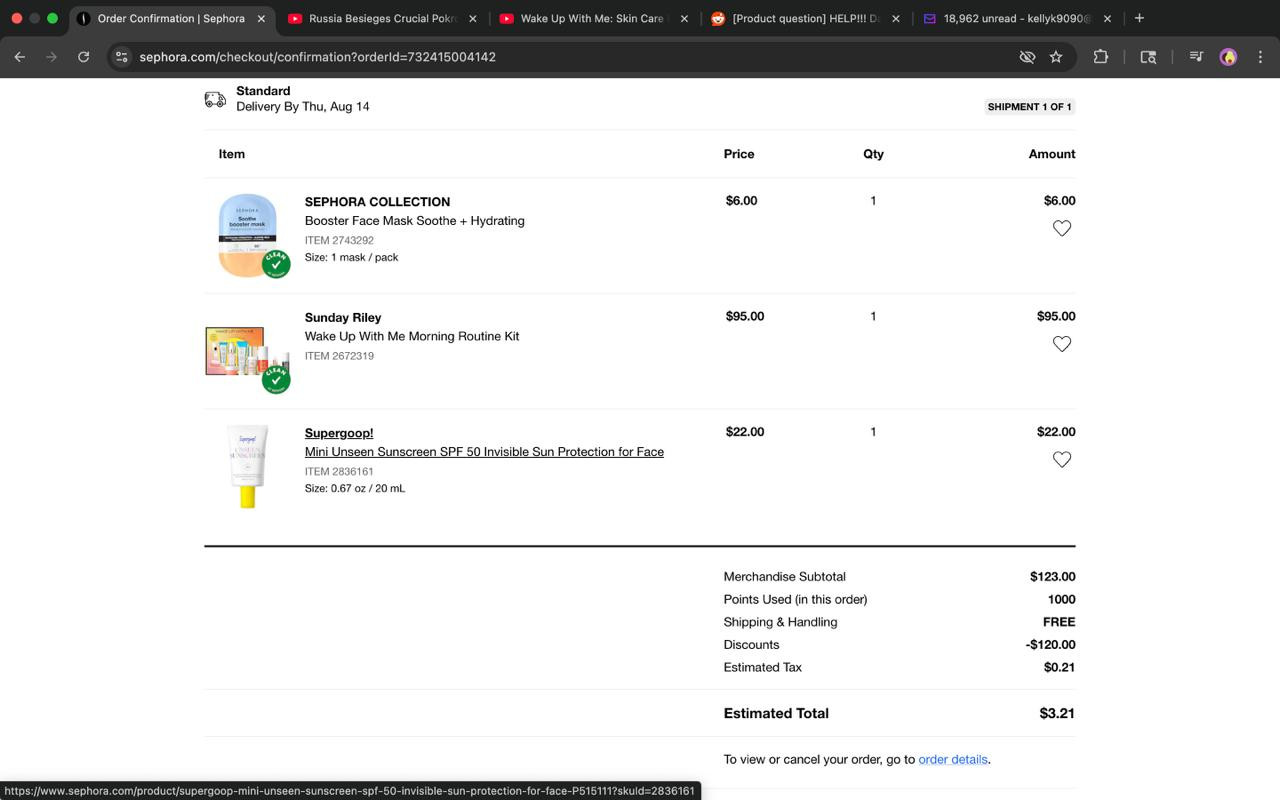This screenshot has width=1280, height=800.
Task: Click the Supergoop sunscreen product thumbnail
Action: (247, 467)
